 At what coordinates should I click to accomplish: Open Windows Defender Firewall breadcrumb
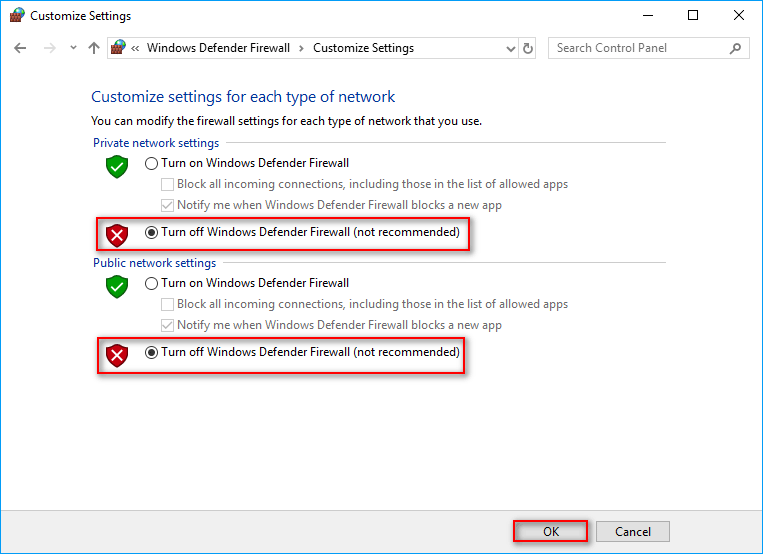(x=218, y=48)
